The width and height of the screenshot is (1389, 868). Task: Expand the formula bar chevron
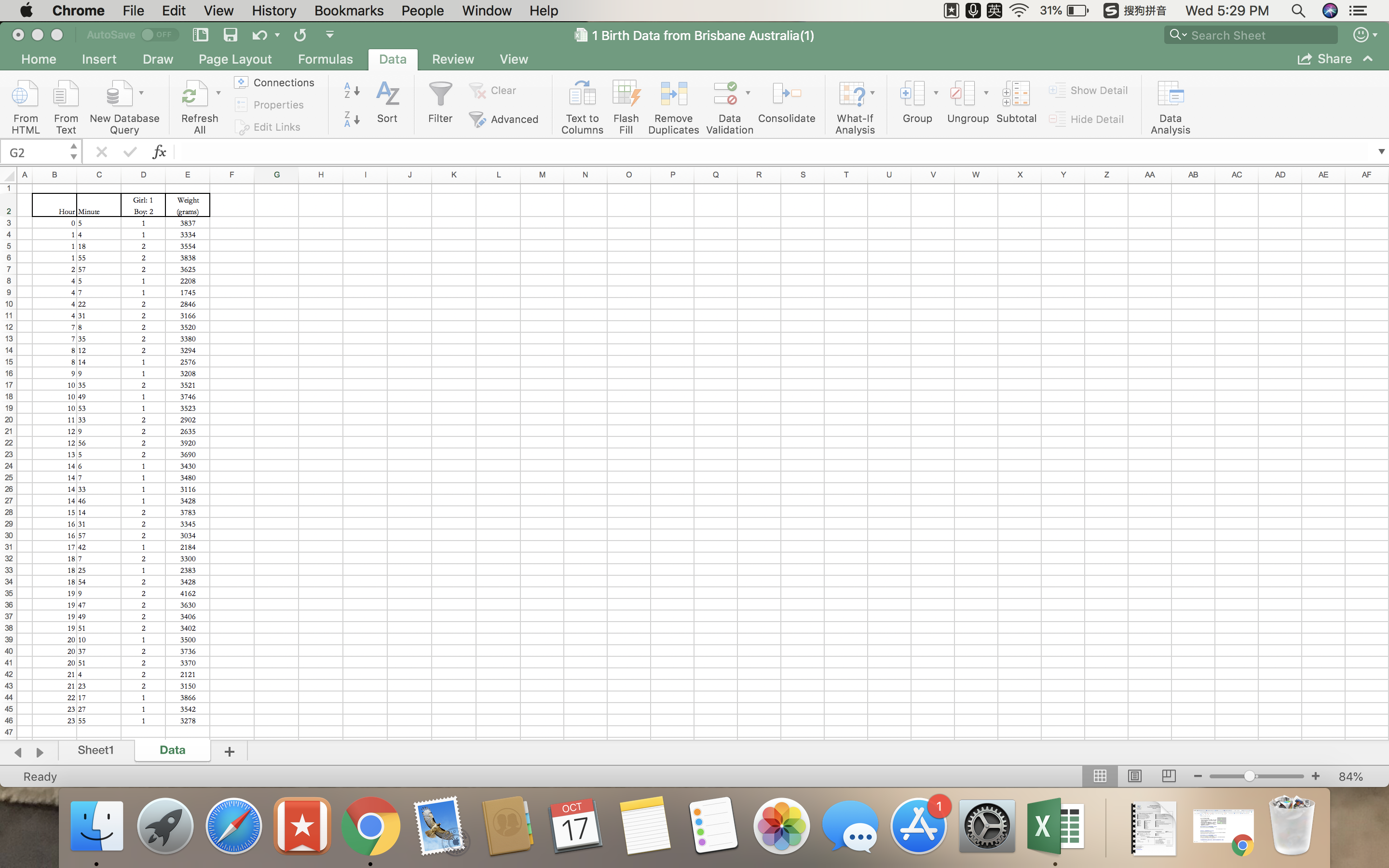click(1381, 151)
